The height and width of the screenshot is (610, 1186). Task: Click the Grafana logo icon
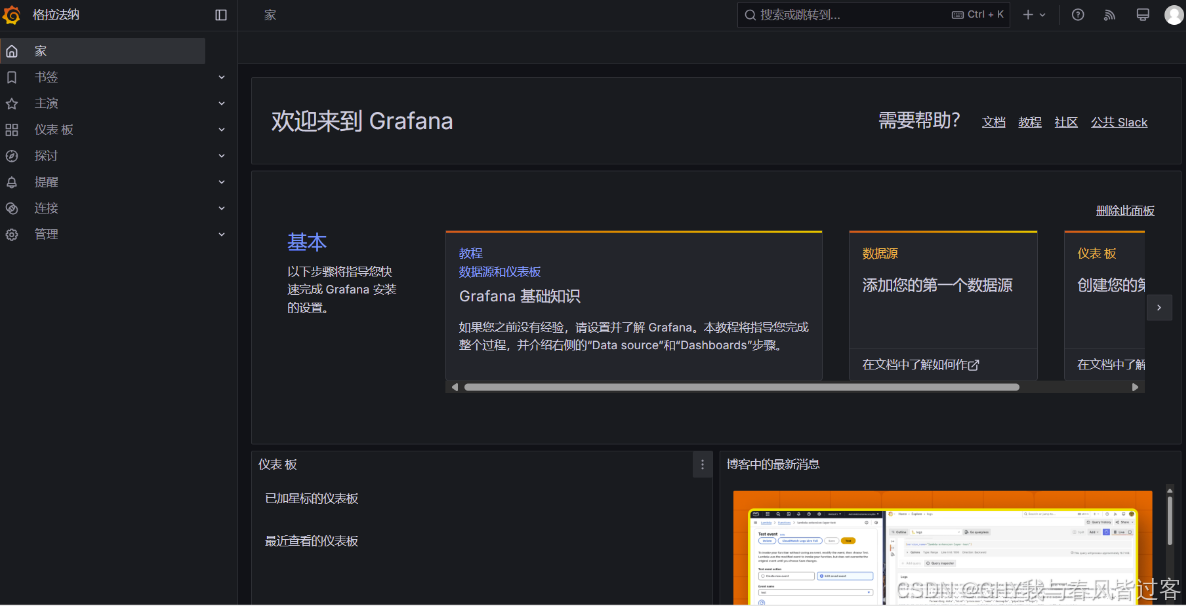point(11,14)
